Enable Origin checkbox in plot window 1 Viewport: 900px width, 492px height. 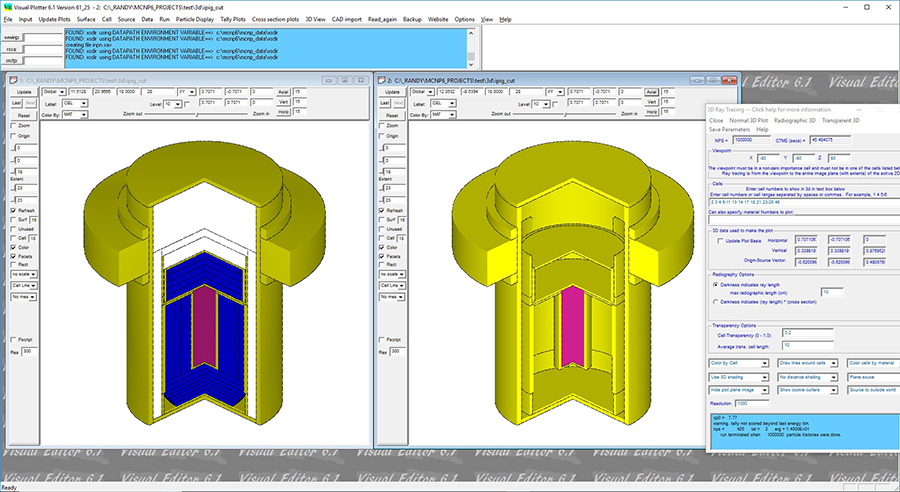pos(14,136)
